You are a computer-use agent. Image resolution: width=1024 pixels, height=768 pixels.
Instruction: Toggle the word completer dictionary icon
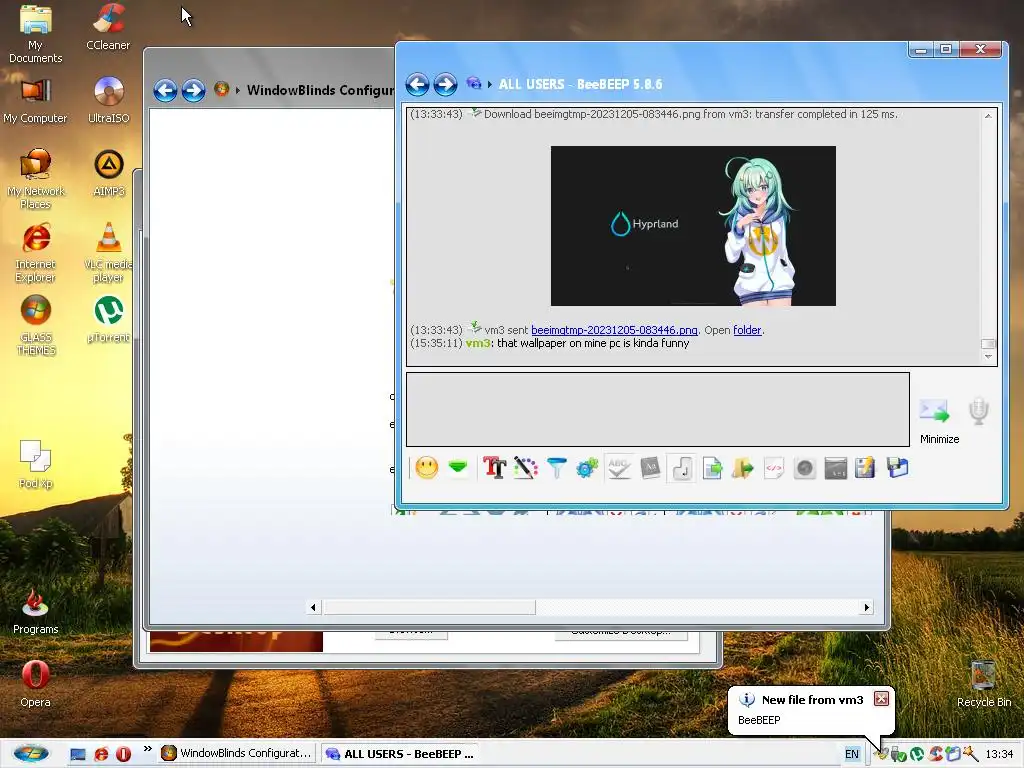click(650, 468)
